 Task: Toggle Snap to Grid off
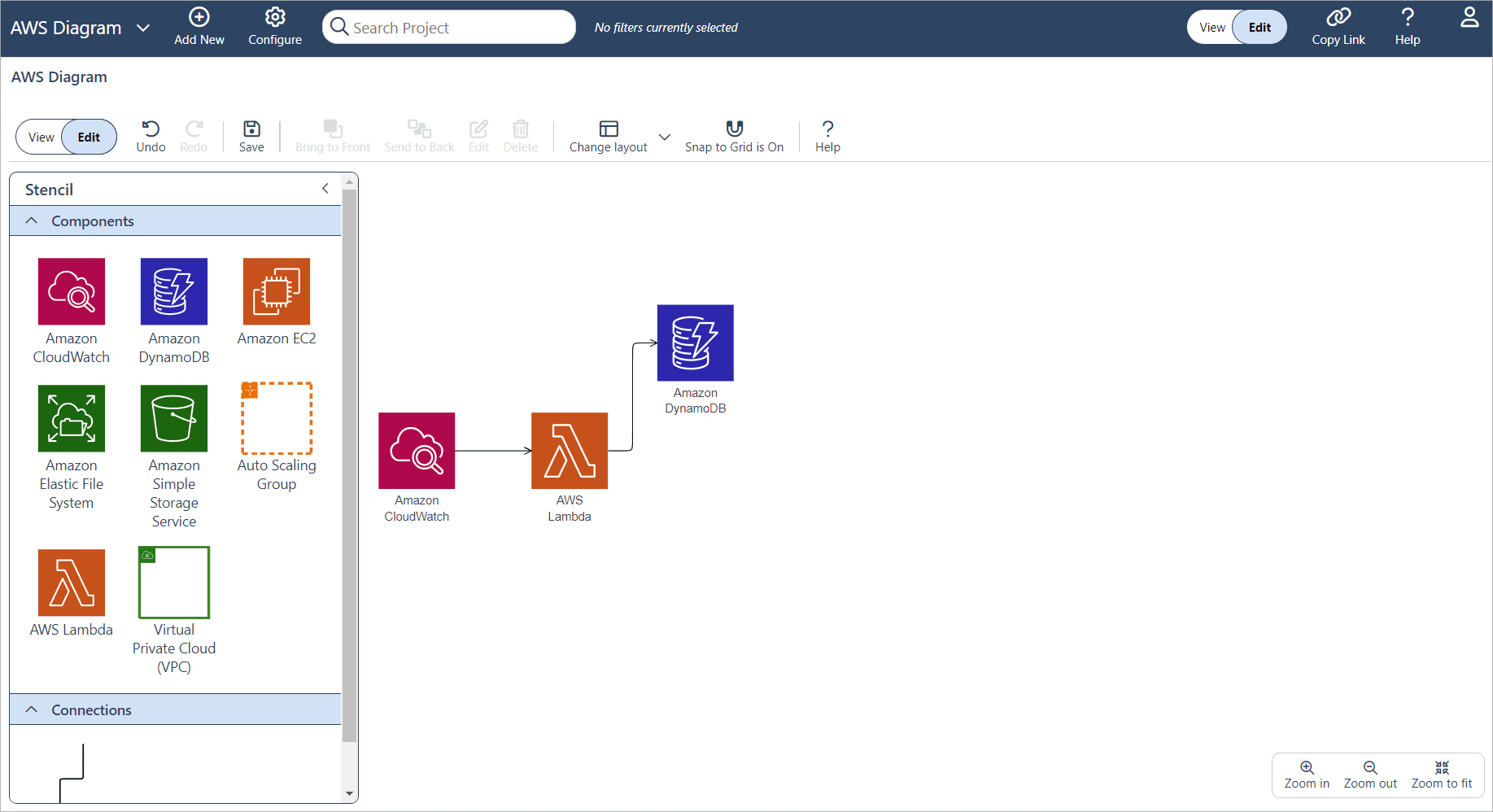click(734, 136)
